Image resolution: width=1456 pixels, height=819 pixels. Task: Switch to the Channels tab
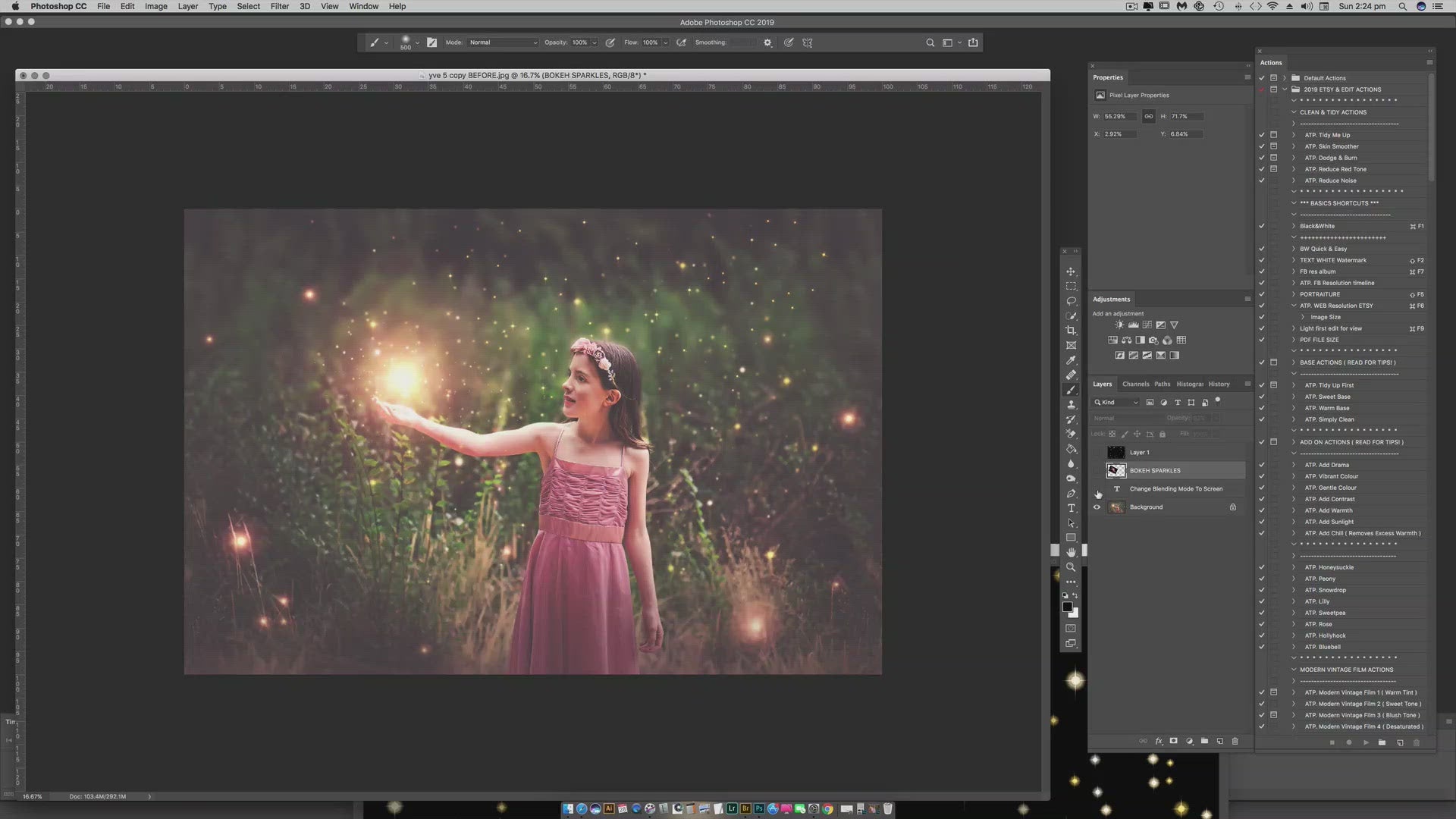pos(1135,384)
